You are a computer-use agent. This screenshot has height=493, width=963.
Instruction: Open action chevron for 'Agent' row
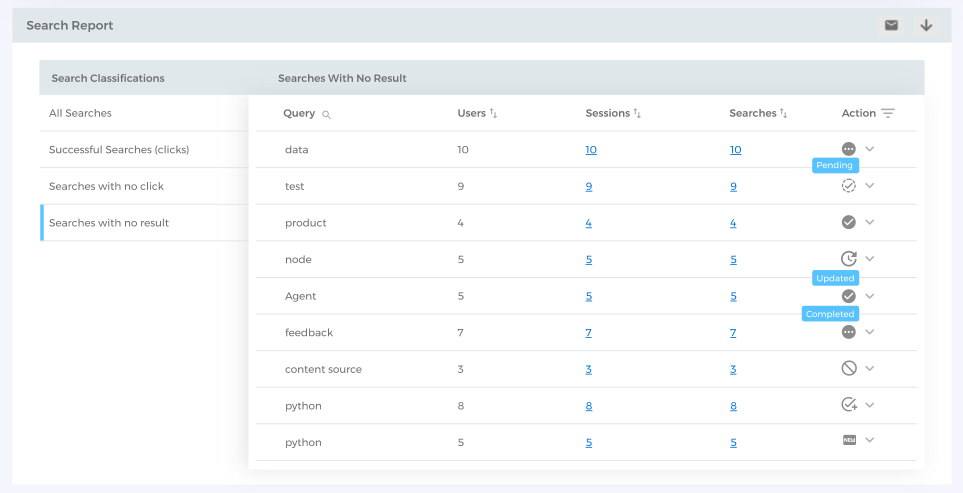[870, 296]
